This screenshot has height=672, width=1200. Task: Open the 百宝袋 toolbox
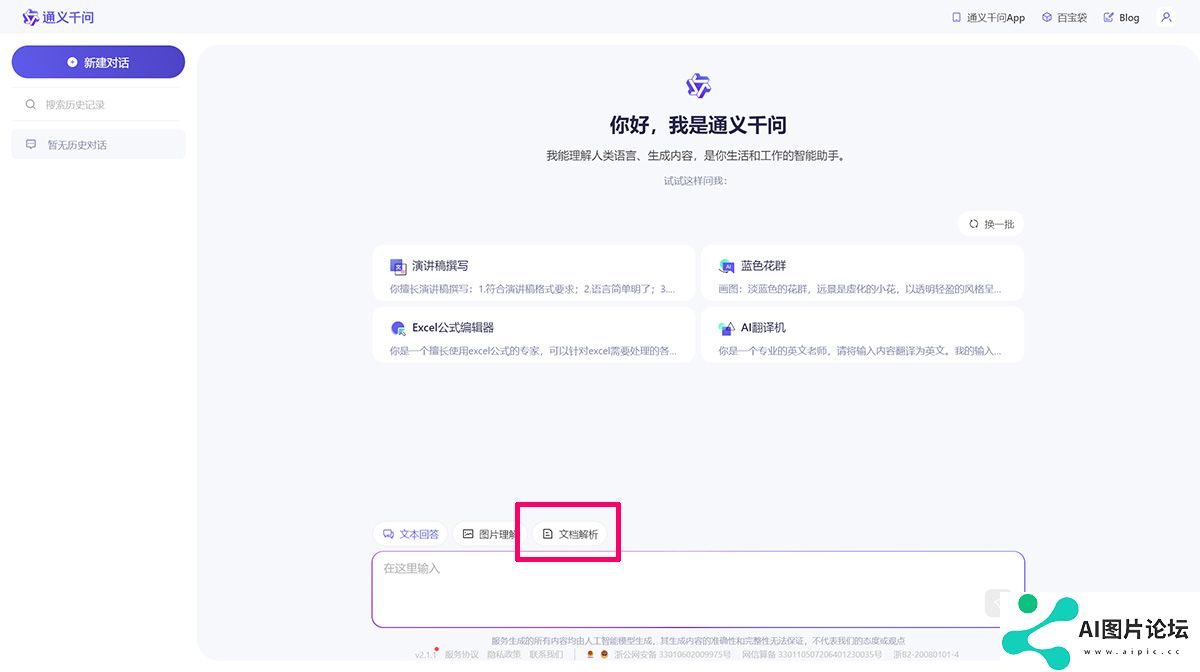coord(1064,17)
